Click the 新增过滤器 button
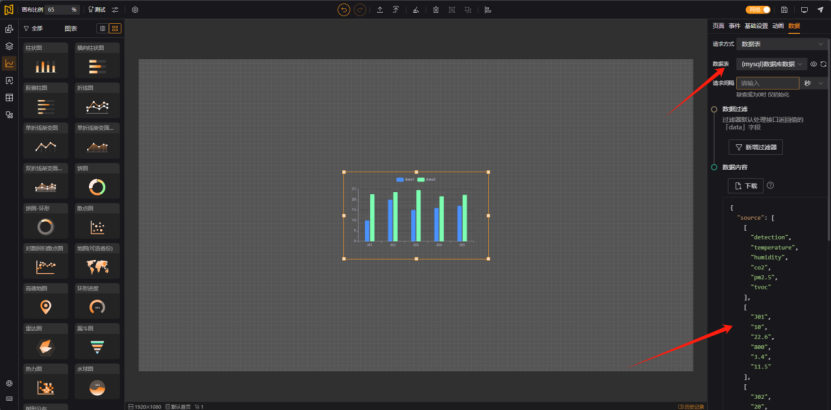Viewport: 831px width, 410px height. (756, 147)
